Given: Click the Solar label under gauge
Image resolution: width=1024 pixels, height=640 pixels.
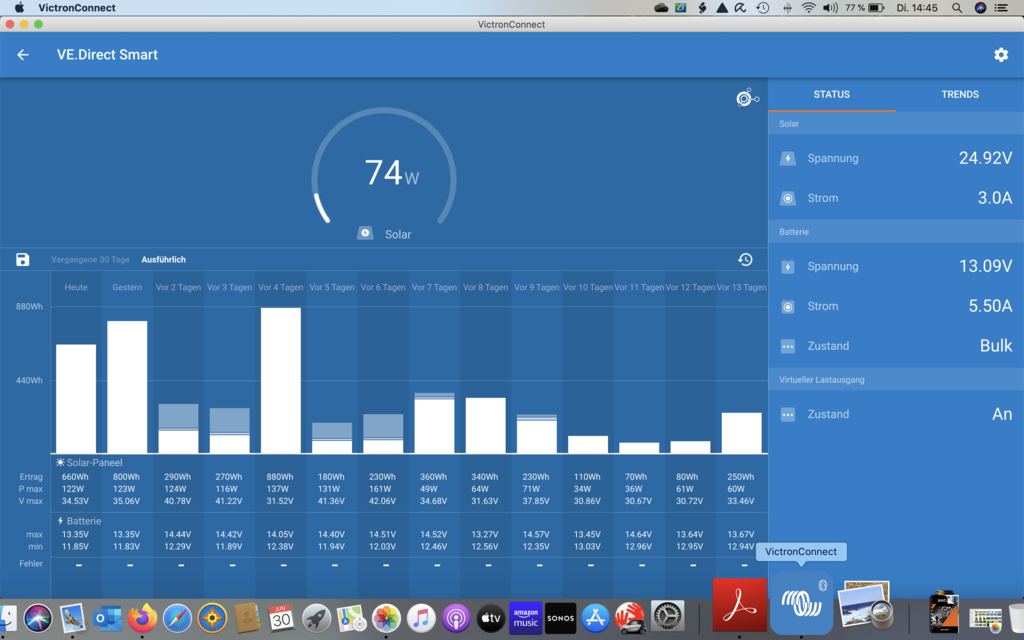Looking at the screenshot, I should click(398, 234).
